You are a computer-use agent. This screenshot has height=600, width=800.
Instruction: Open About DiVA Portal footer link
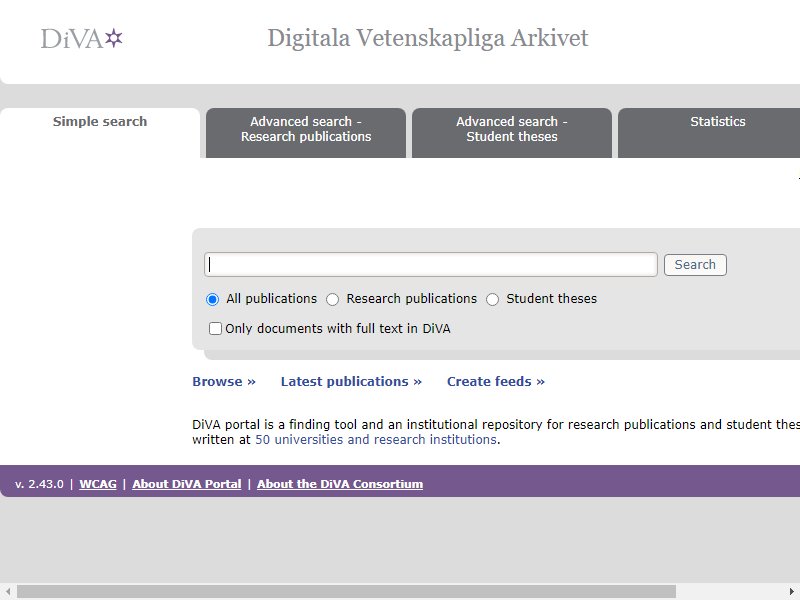tap(187, 484)
